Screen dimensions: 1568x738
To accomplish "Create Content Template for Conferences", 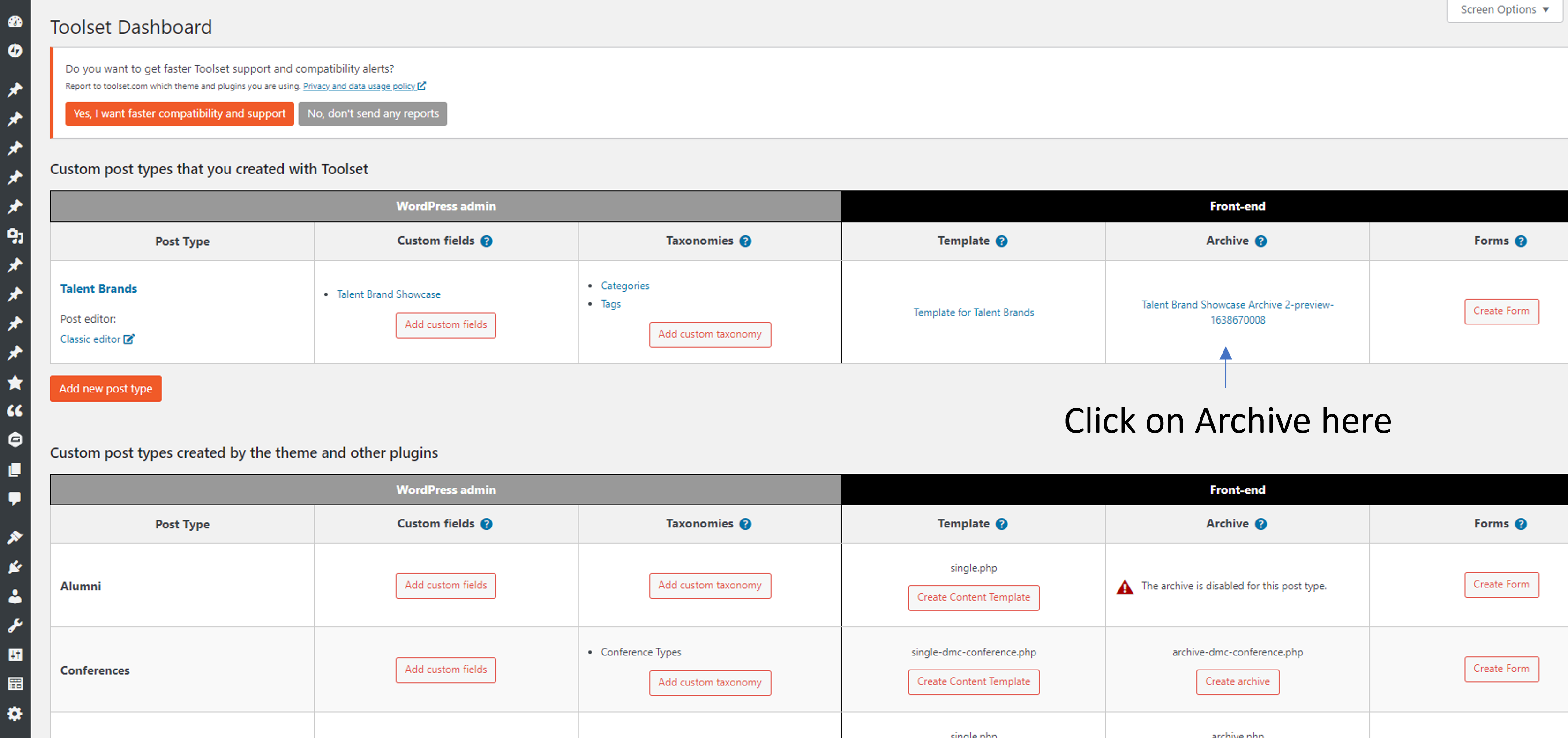I will coord(973,682).
